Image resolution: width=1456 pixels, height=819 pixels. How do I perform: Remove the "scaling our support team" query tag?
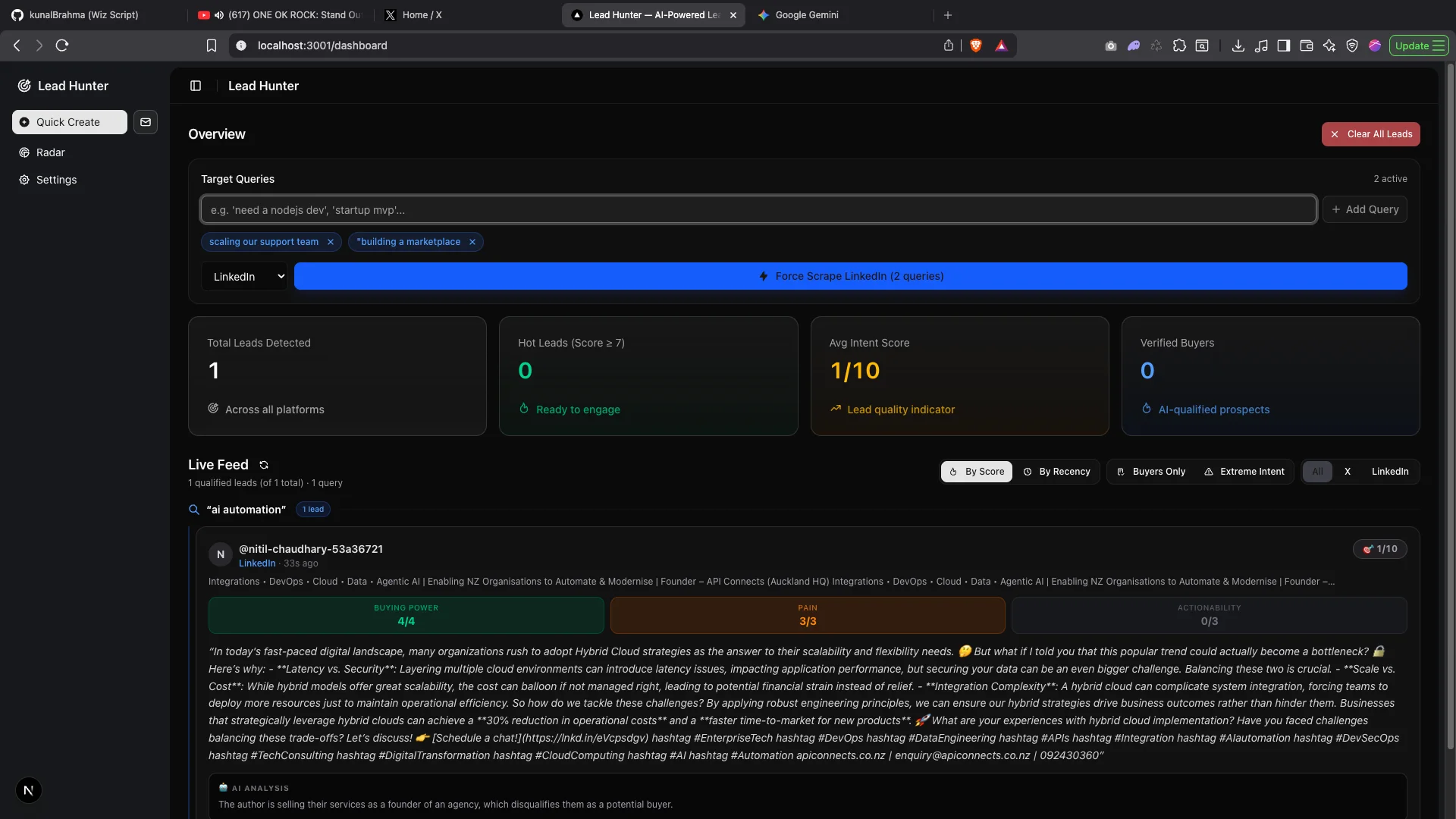pyautogui.click(x=331, y=242)
